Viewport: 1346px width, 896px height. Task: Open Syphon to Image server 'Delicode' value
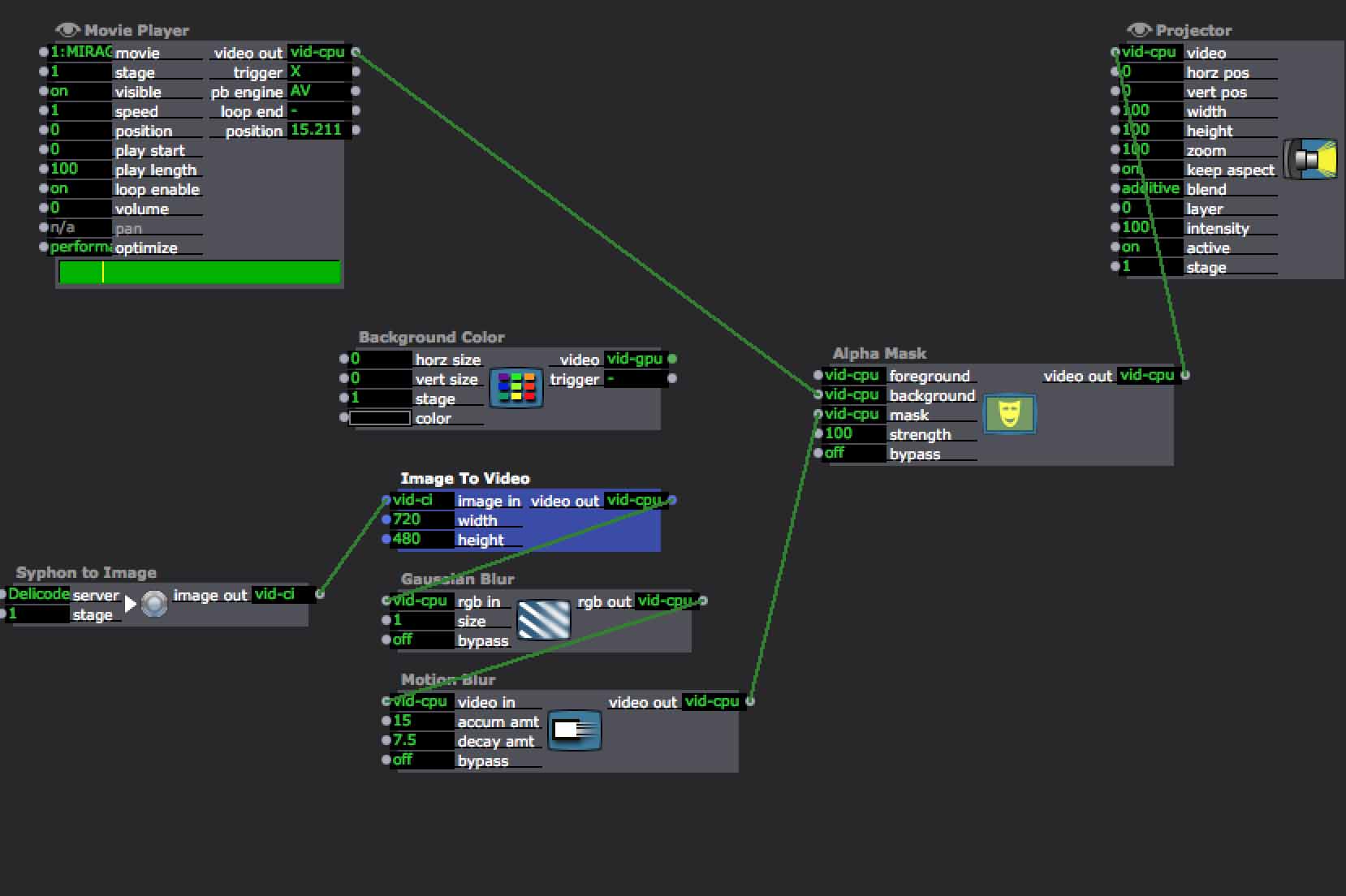tap(39, 594)
